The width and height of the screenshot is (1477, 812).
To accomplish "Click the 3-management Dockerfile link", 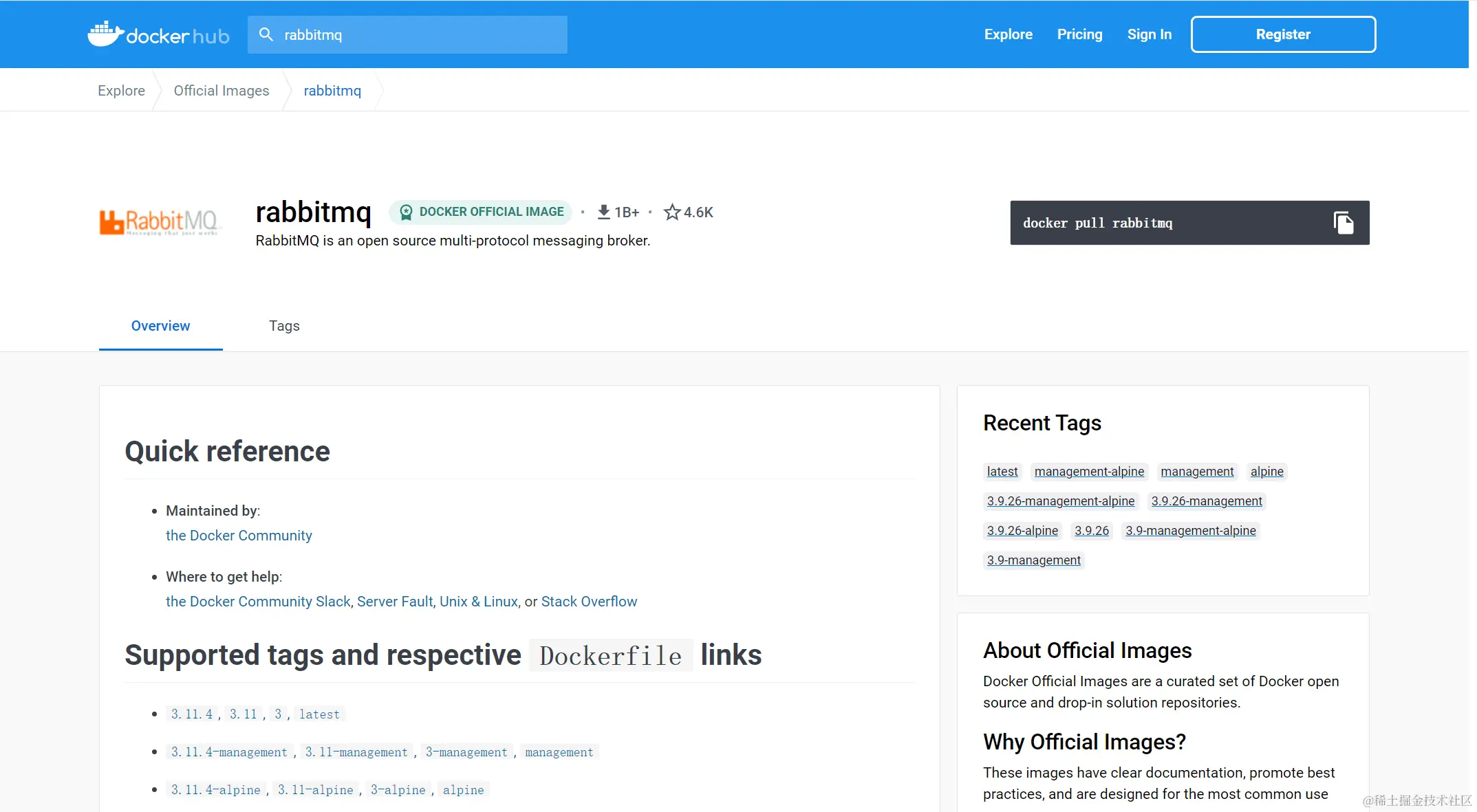I will pos(466,752).
